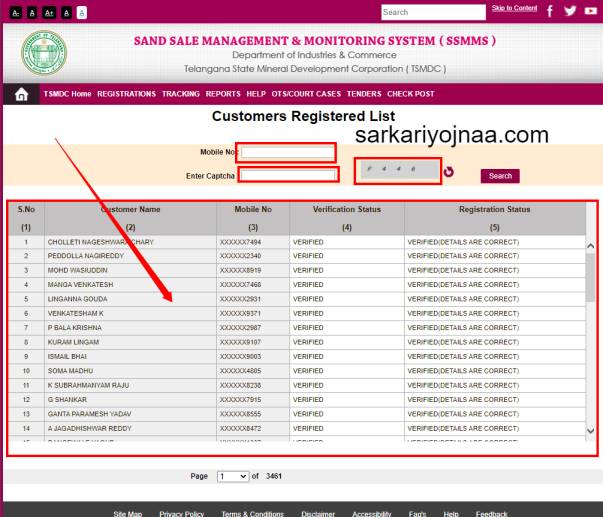Open the Terms & Conditions footer link
Screen dimensions: 603x517
(x=253, y=514)
